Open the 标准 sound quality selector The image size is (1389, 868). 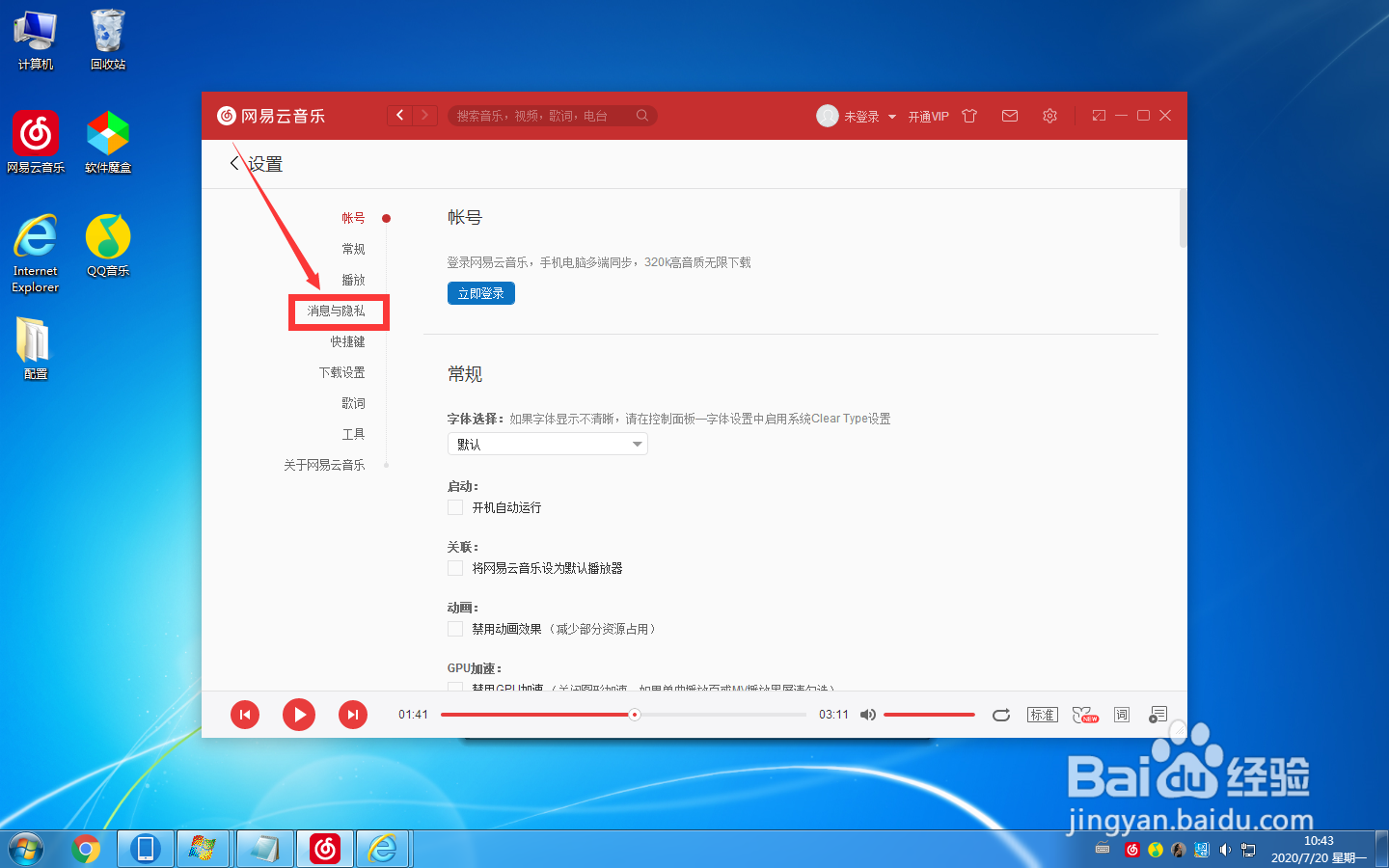click(1043, 715)
